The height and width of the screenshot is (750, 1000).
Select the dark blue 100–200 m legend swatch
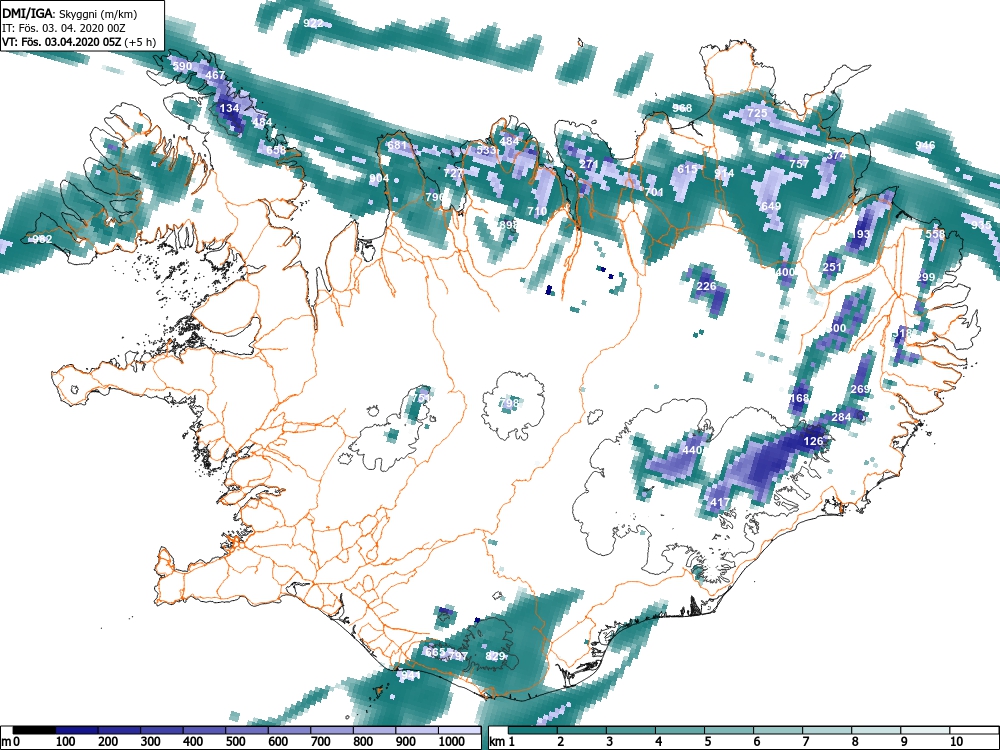(77, 730)
